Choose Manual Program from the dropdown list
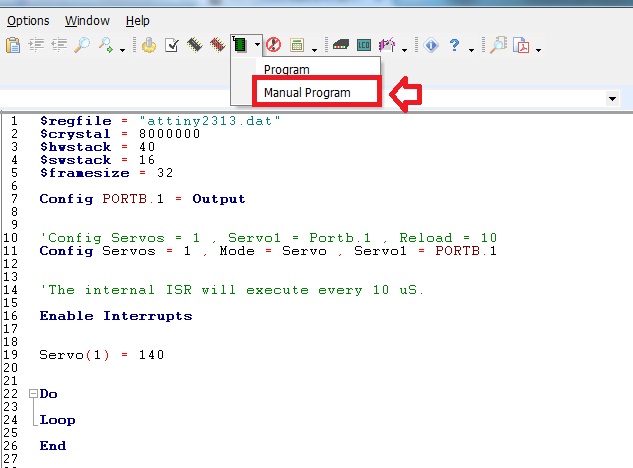The height and width of the screenshot is (468, 633). click(307, 92)
